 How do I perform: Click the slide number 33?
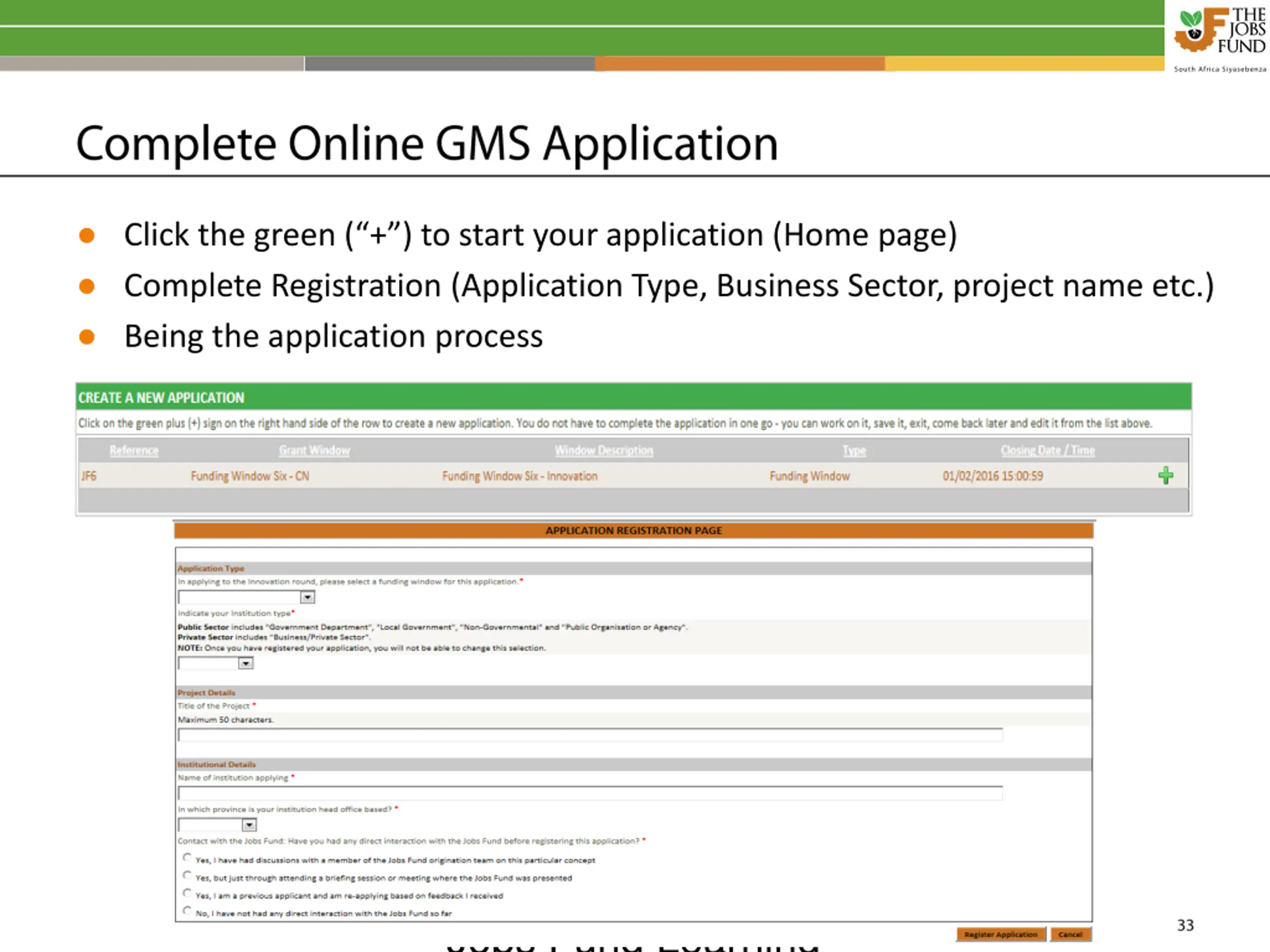point(1185,925)
